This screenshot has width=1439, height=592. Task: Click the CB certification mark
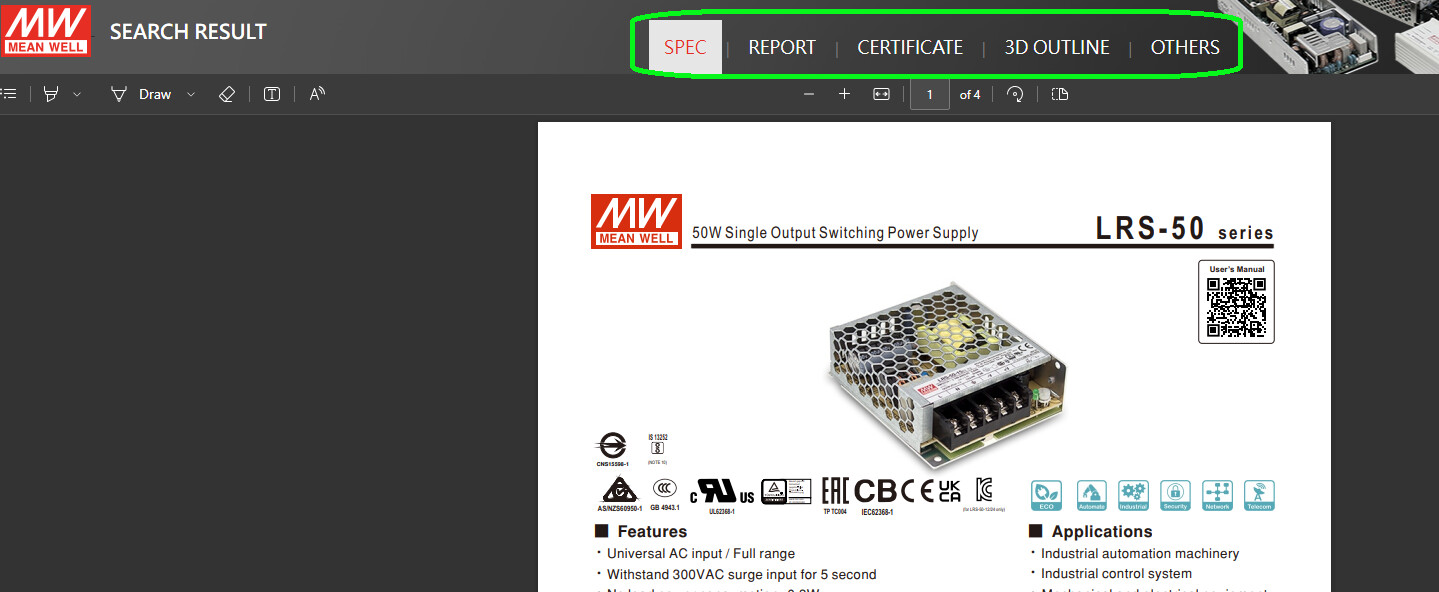pos(876,491)
